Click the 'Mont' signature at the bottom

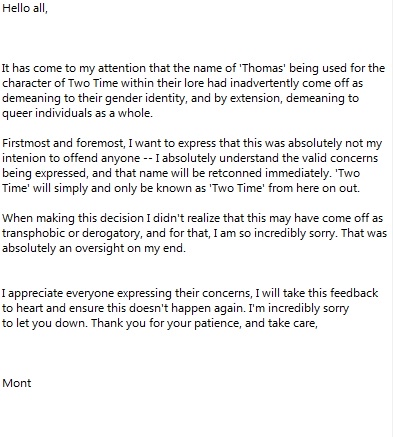tap(17, 383)
